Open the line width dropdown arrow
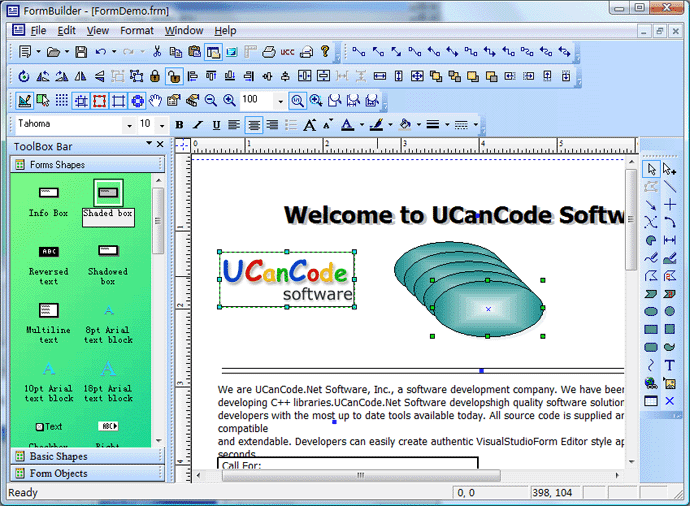The height and width of the screenshot is (506, 690). pos(447,125)
